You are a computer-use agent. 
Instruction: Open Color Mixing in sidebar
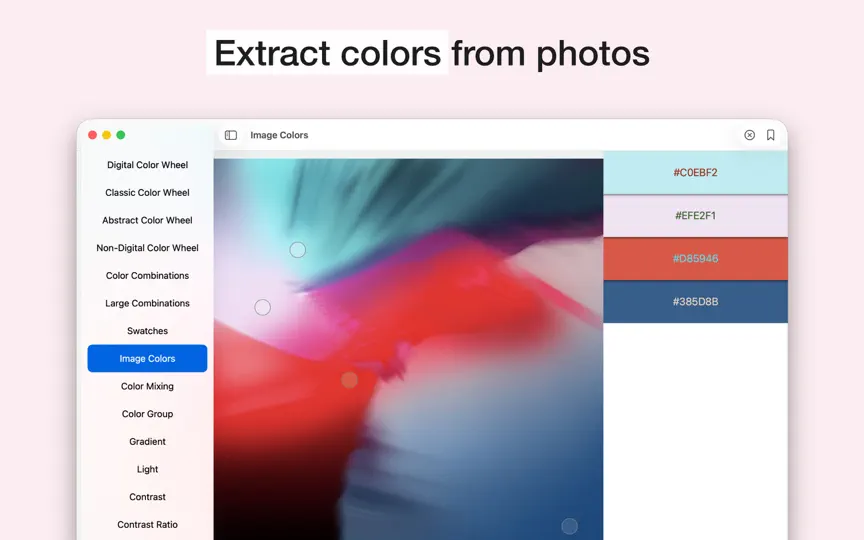tap(147, 386)
